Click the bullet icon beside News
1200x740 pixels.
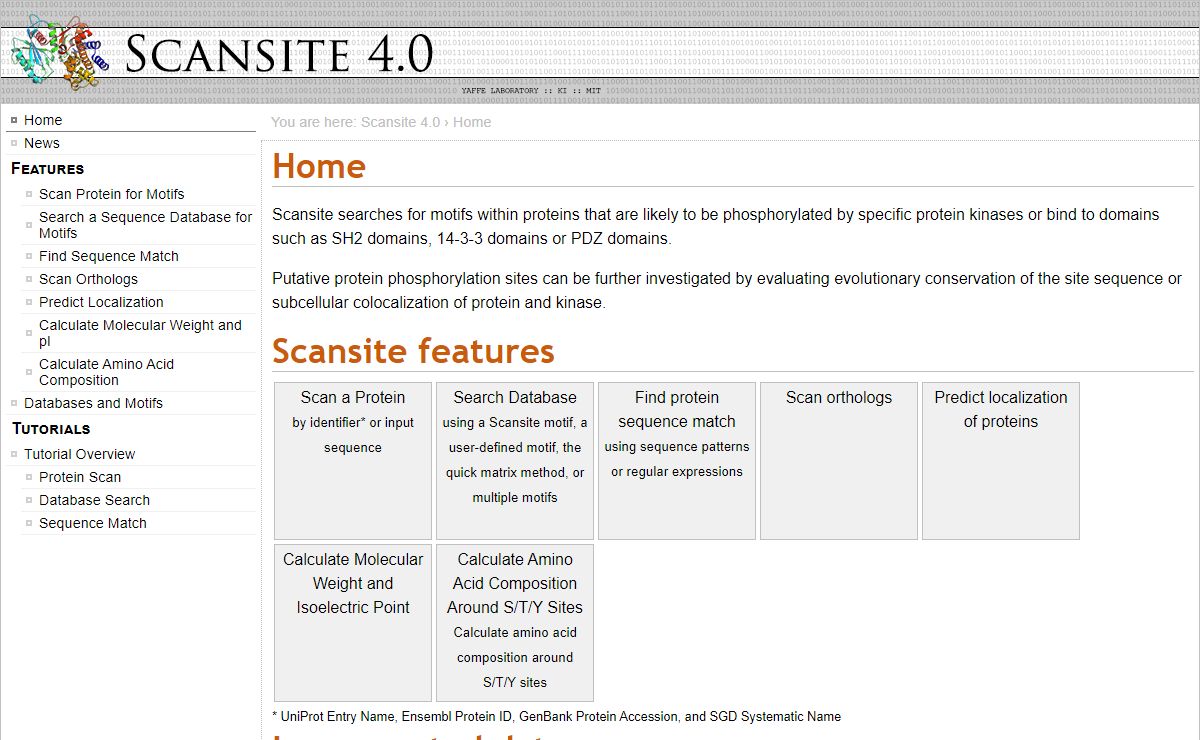[14, 143]
